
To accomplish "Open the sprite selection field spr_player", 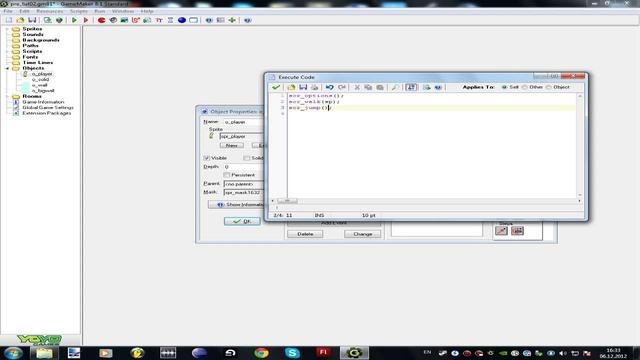I will coord(242,136).
